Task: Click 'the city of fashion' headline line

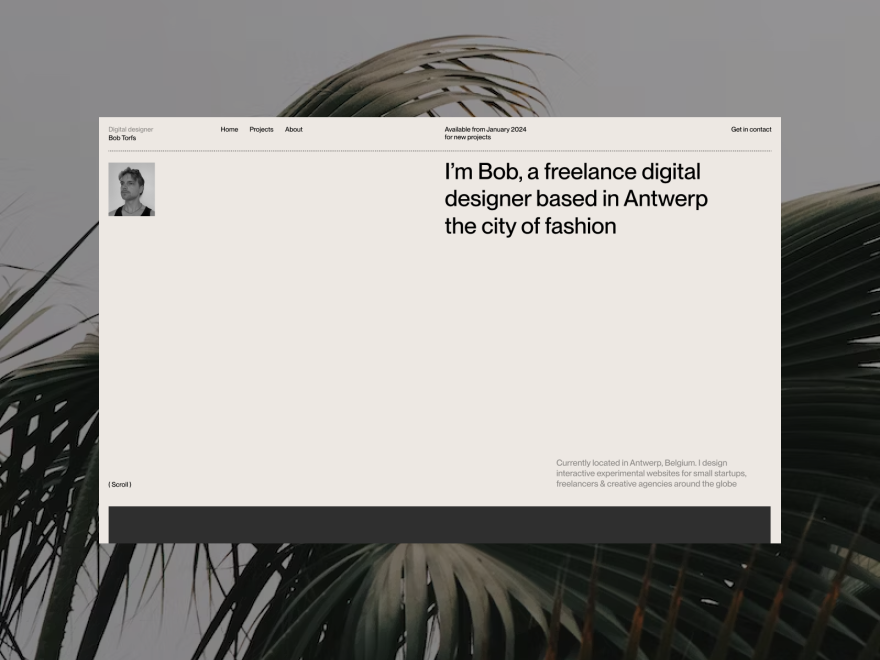Action: [530, 226]
